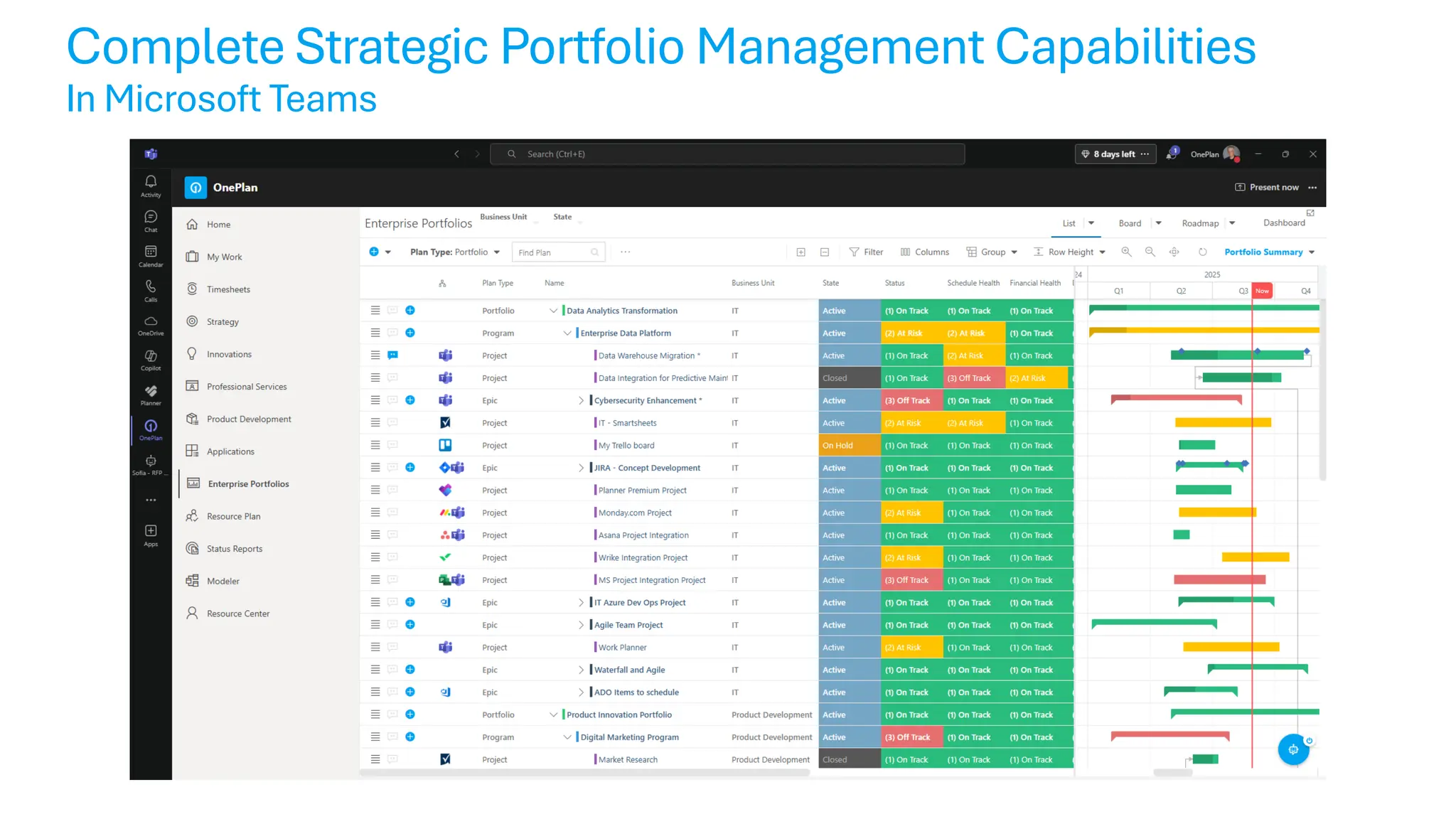The width and height of the screenshot is (1456, 819).
Task: Expand the JIRA - Concept Development epic
Action: pos(581,468)
